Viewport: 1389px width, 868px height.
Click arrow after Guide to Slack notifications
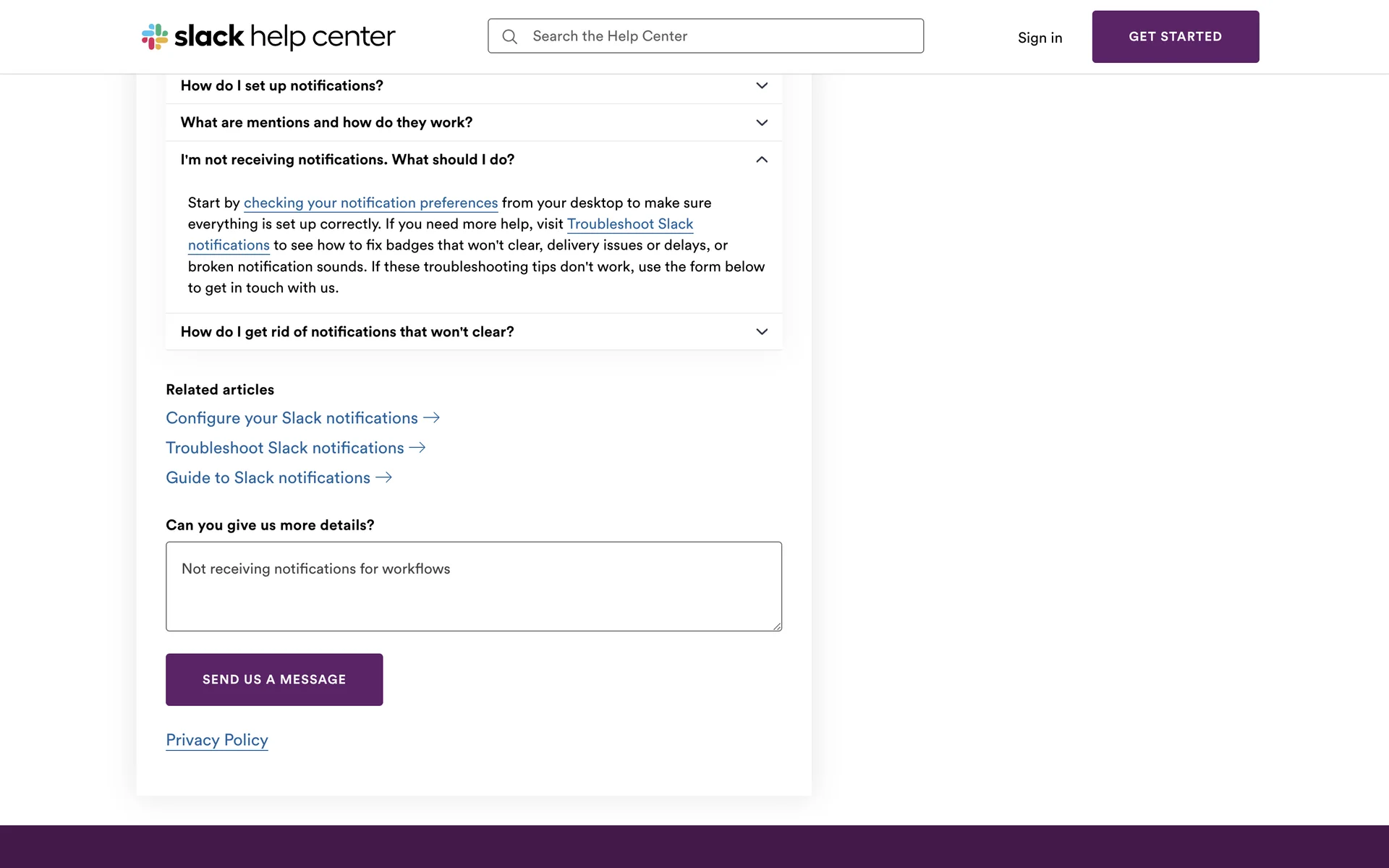pos(384,477)
